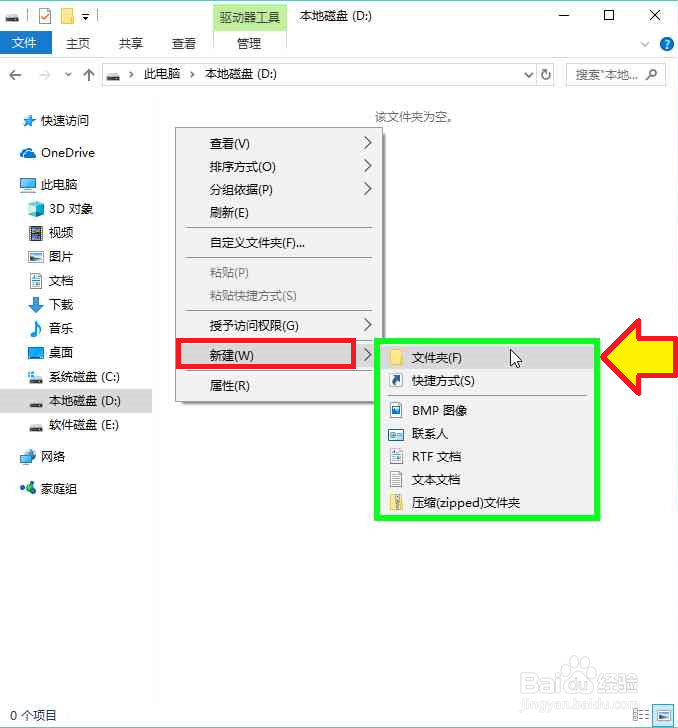
Task: Click the drive icon in address bar
Action: 113,76
